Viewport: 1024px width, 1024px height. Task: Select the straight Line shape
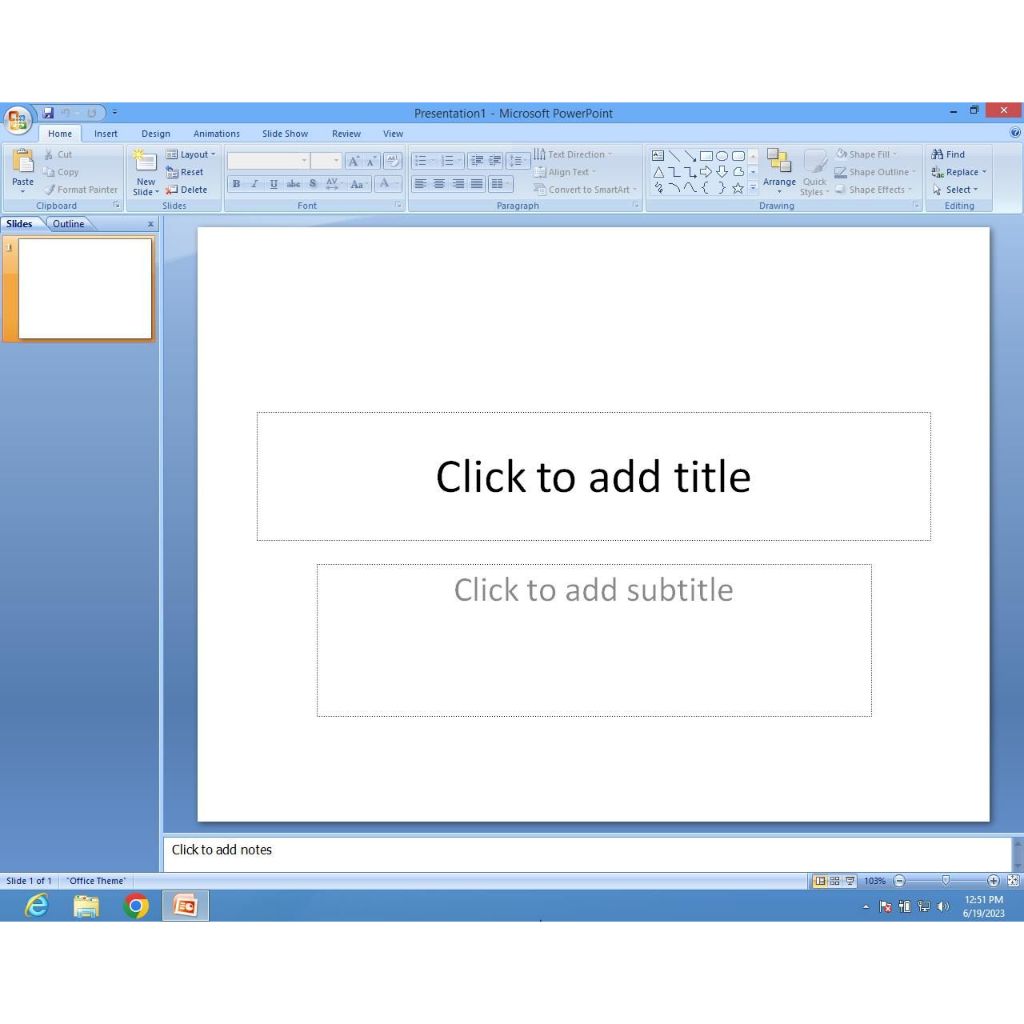(674, 155)
